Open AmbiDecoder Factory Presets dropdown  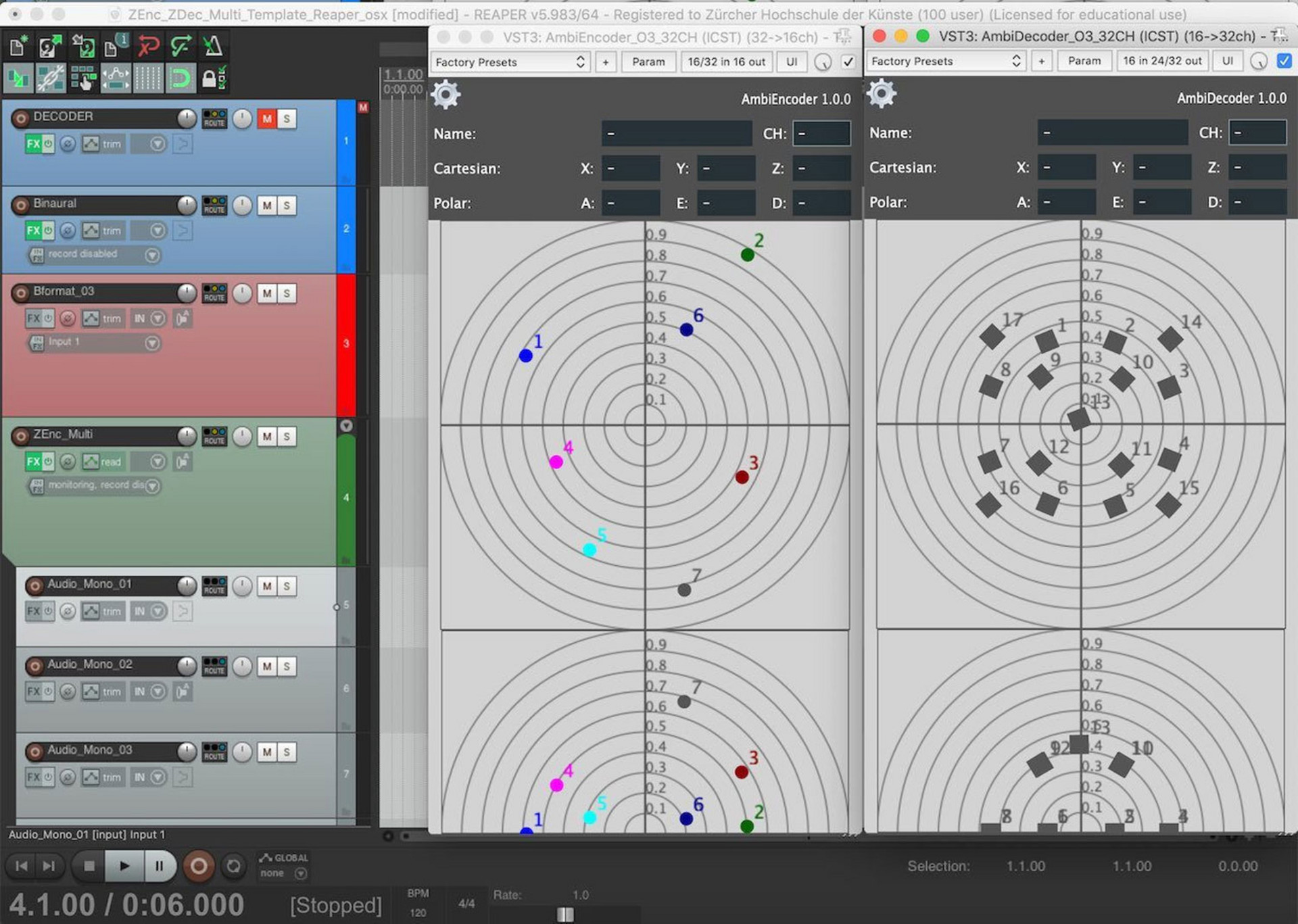click(x=946, y=61)
